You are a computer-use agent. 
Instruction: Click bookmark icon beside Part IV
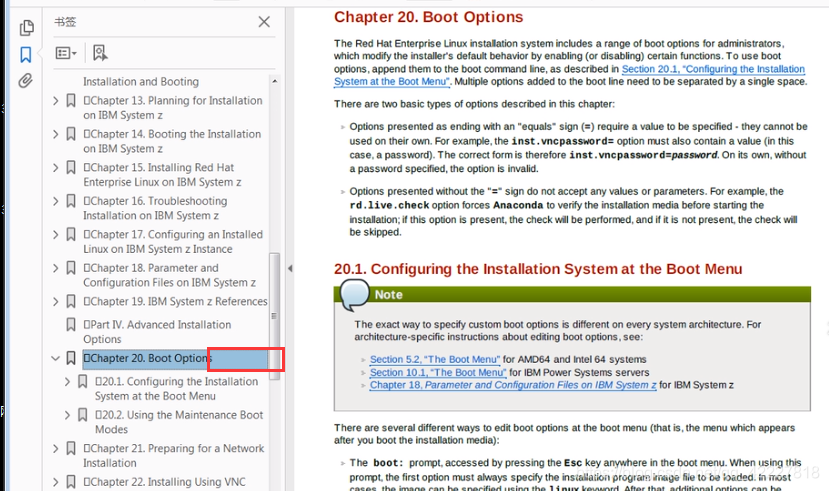pos(71,325)
